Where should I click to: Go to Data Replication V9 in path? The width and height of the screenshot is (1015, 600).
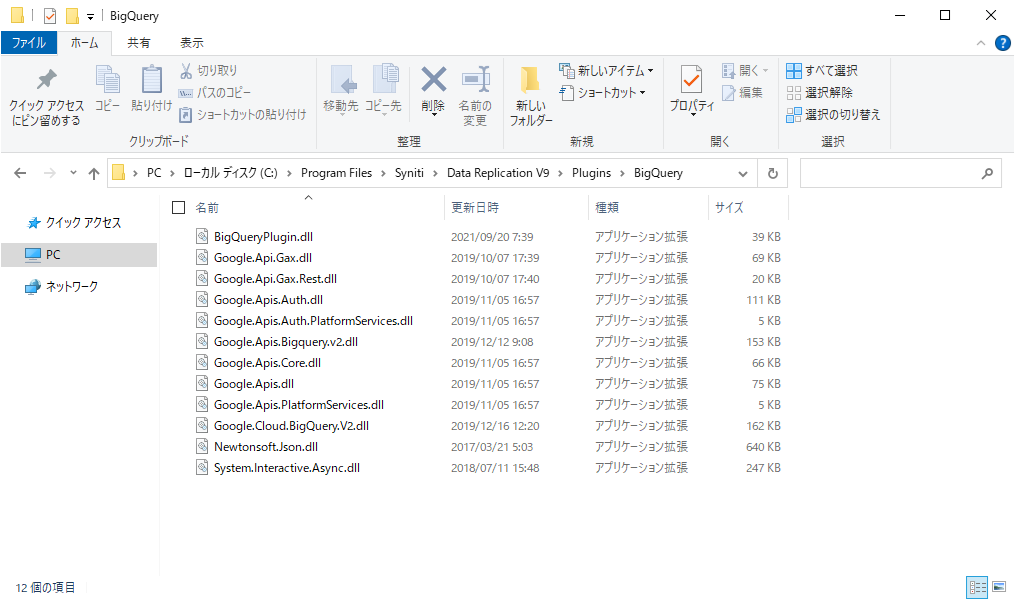498,173
